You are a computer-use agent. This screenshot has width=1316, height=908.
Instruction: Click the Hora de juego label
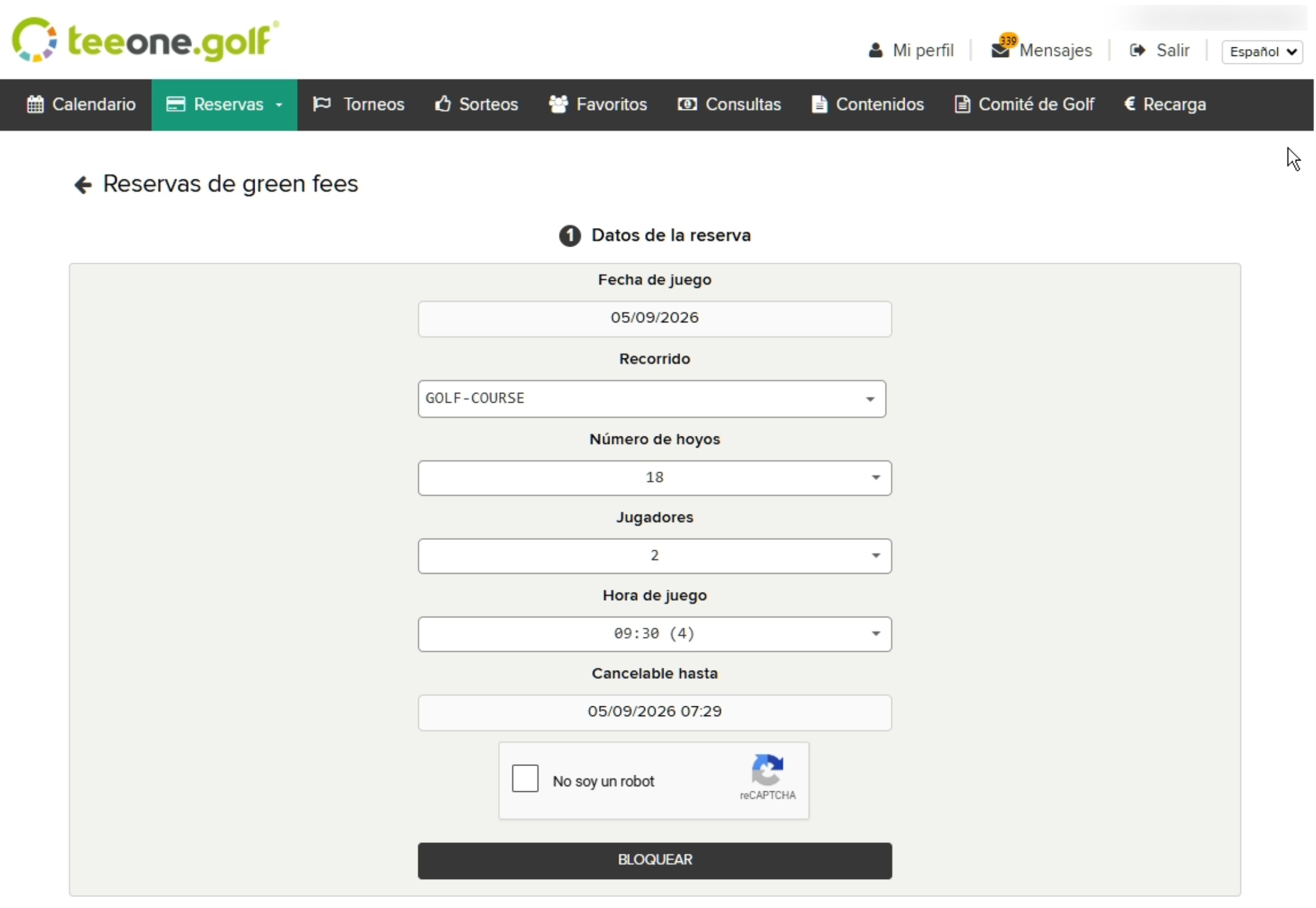pyautogui.click(x=655, y=596)
